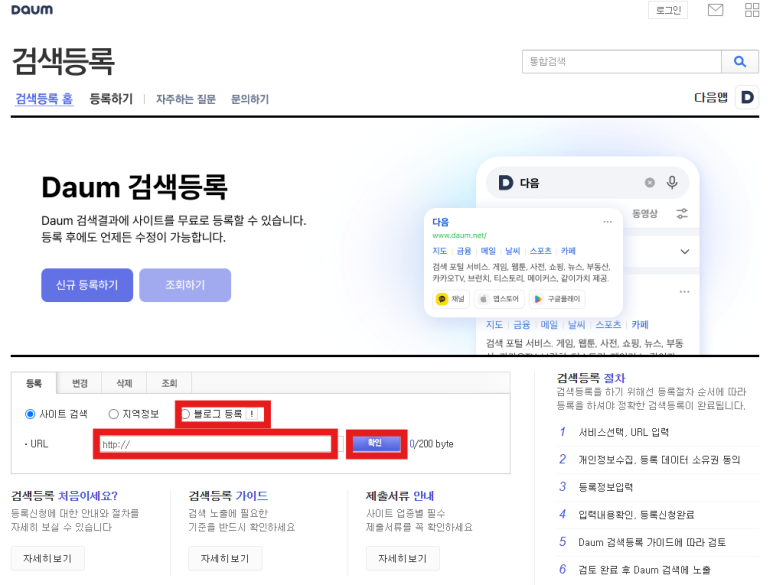
Task: Click 자세히보기 under 검색등록 처음이세요?
Action: [47, 558]
